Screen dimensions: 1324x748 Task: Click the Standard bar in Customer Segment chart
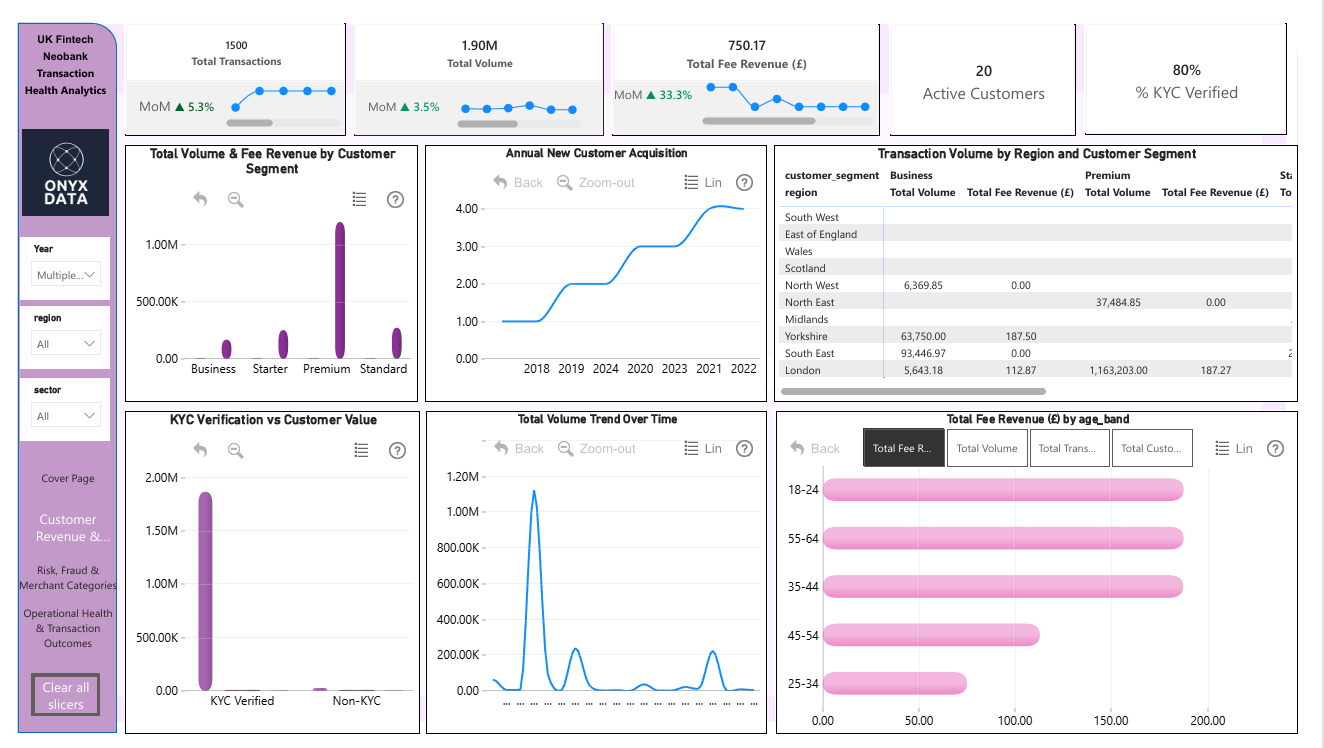[397, 343]
